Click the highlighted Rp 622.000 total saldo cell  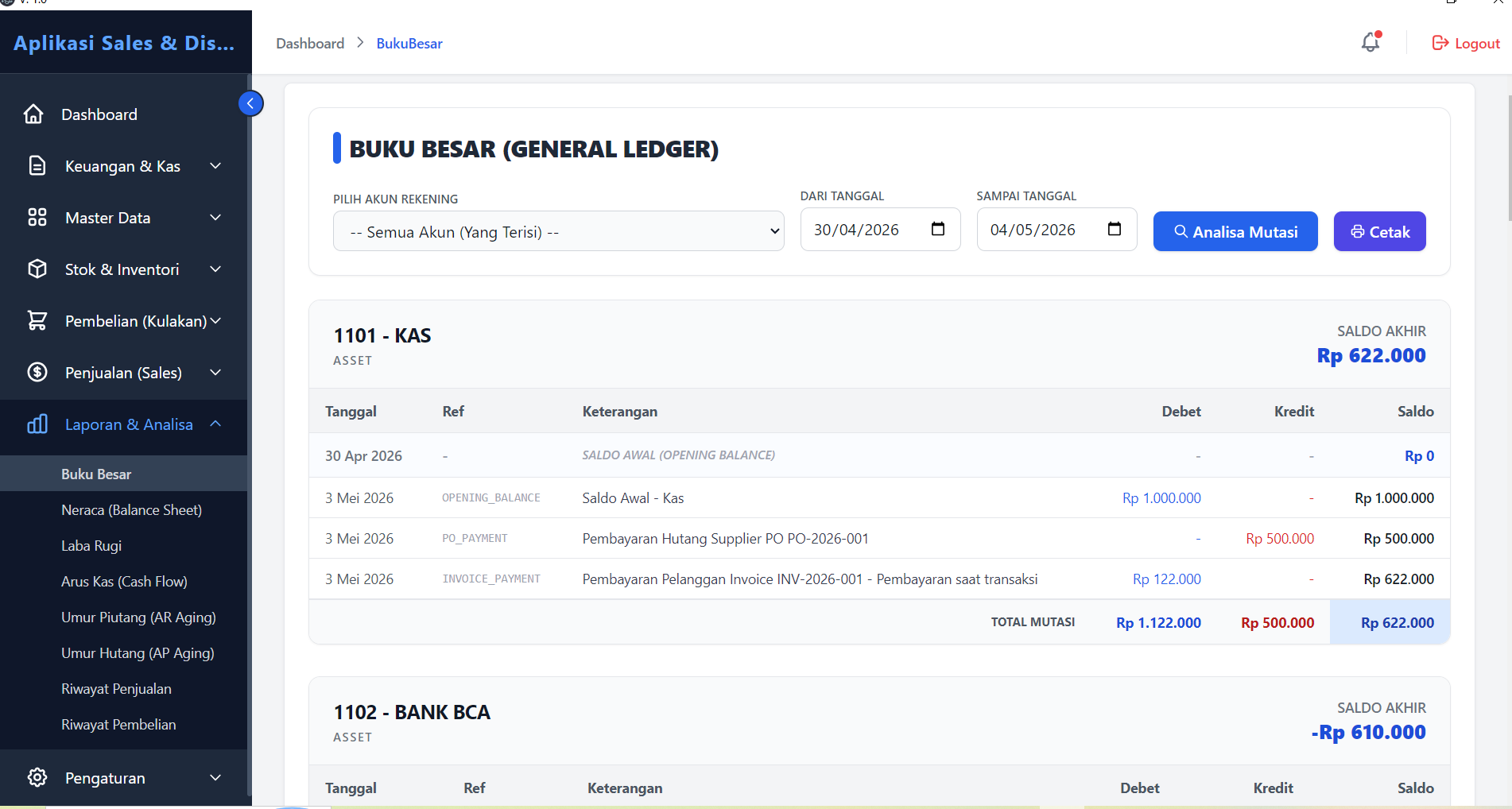[x=1390, y=622]
